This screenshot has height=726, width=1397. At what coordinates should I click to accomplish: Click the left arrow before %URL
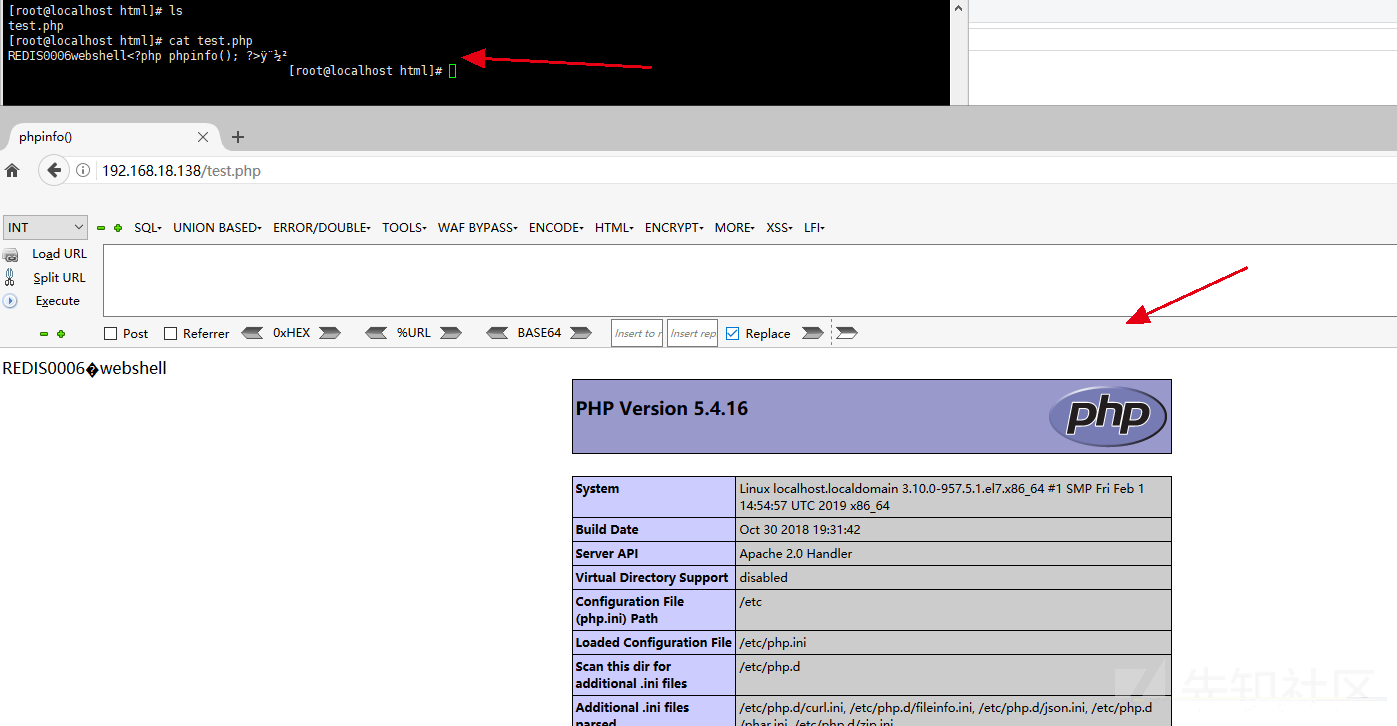(376, 333)
